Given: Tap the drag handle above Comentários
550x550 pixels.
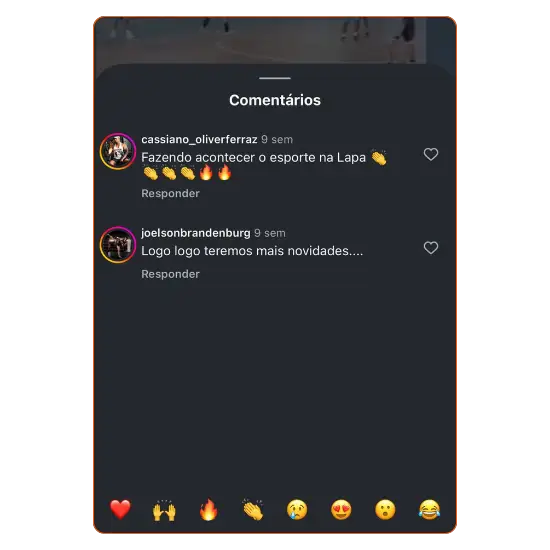Looking at the screenshot, I should pyautogui.click(x=275, y=78).
